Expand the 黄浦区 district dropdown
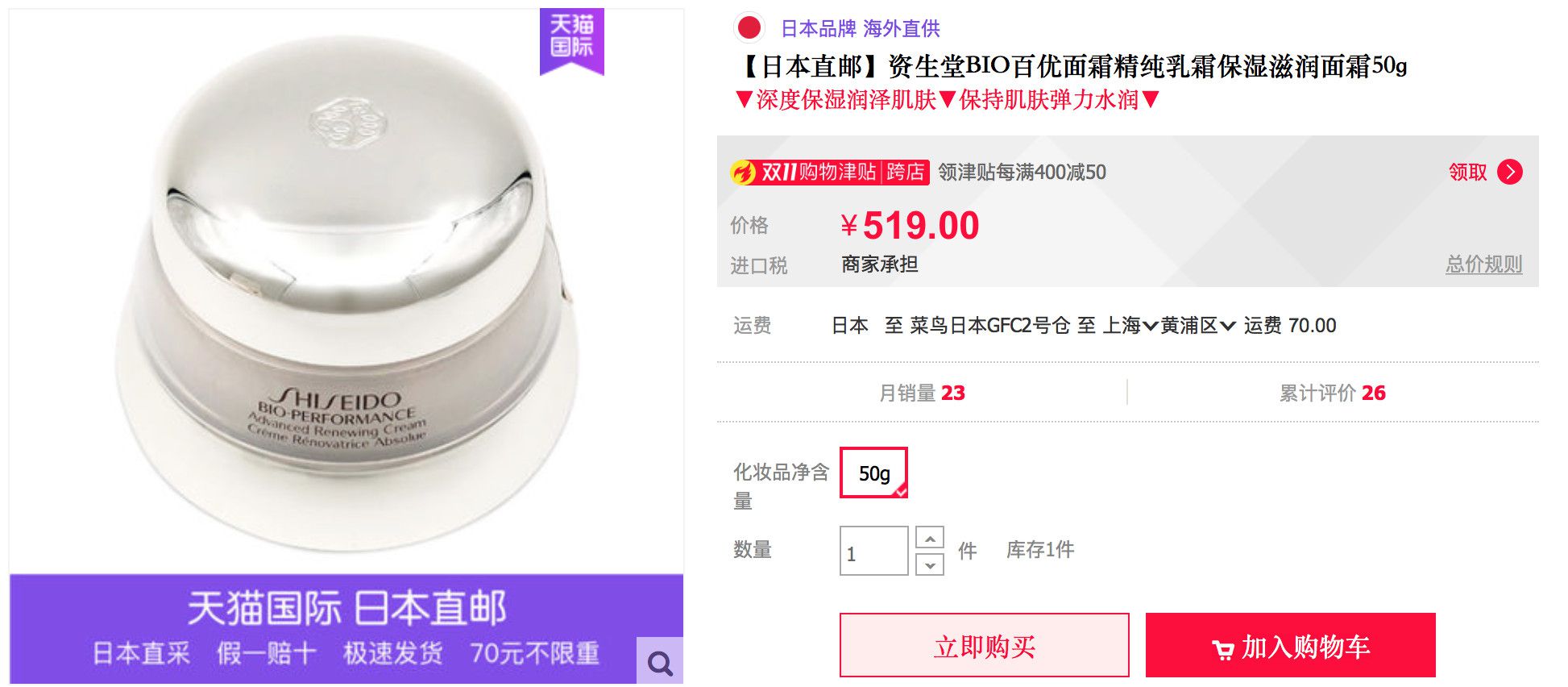 coord(1198,326)
